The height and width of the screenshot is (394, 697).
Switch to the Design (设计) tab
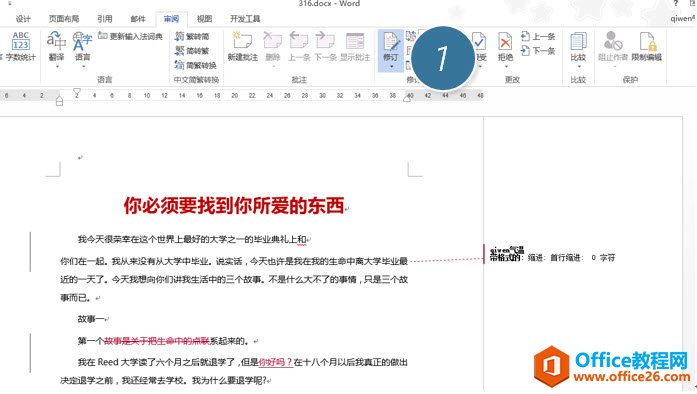tap(23, 19)
